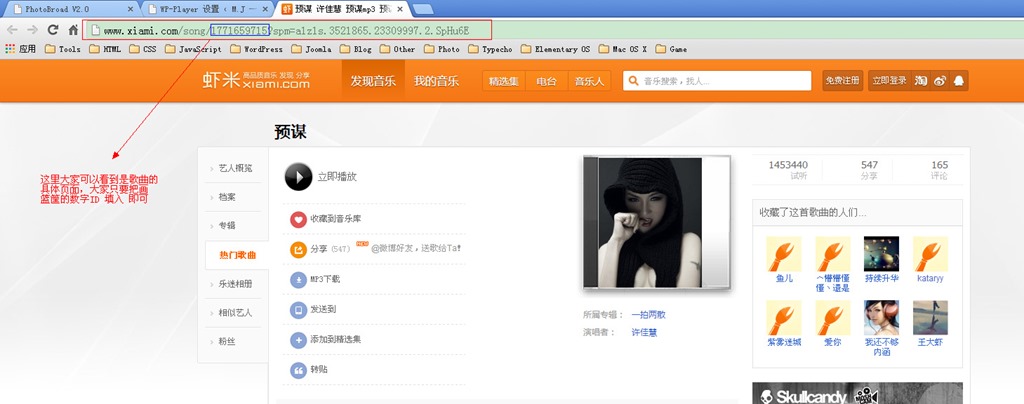Select 相似艺人 in the sidebar
Viewport: 1024px width, 404px height.
click(234, 313)
